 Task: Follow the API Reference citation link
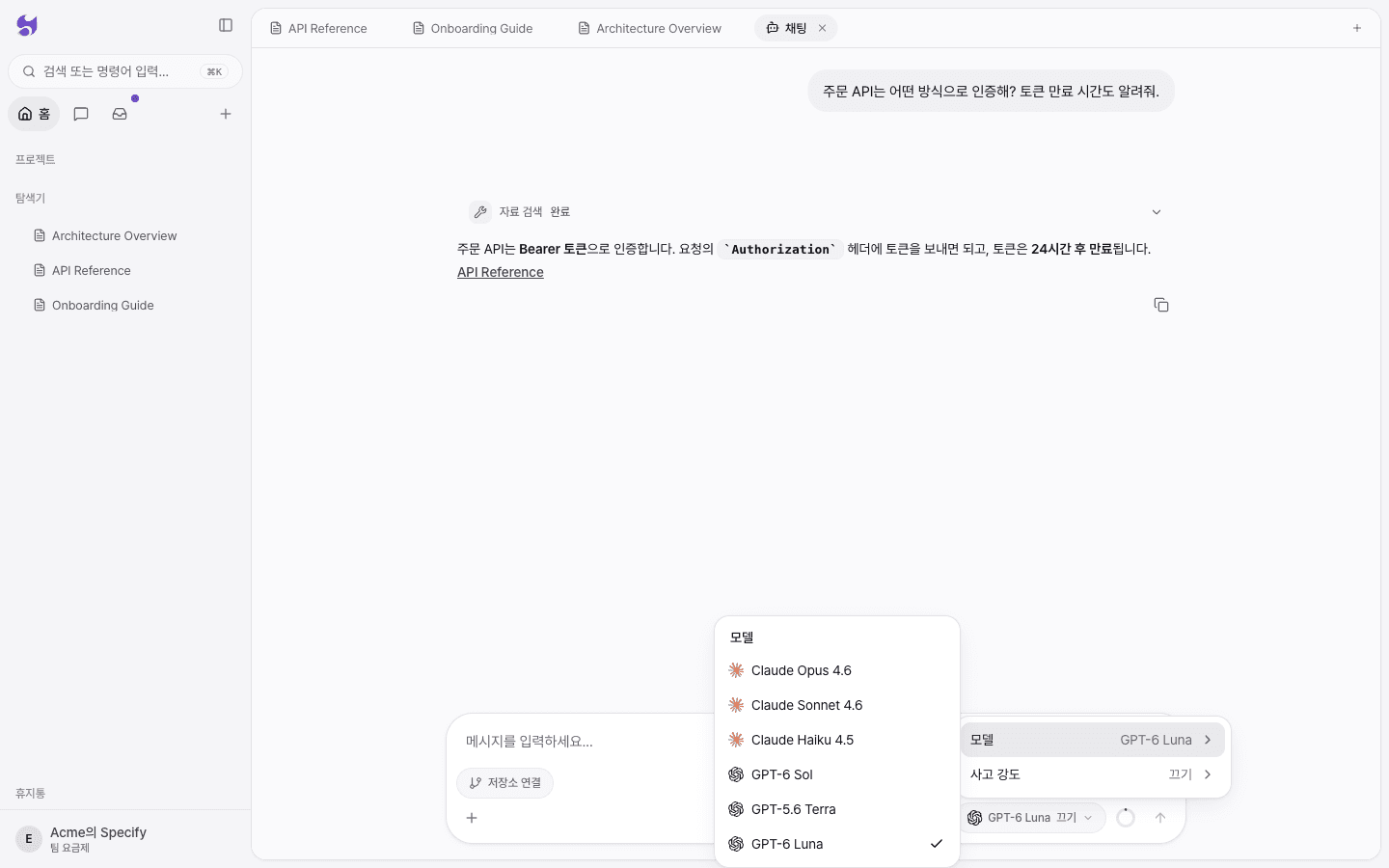coord(501,272)
